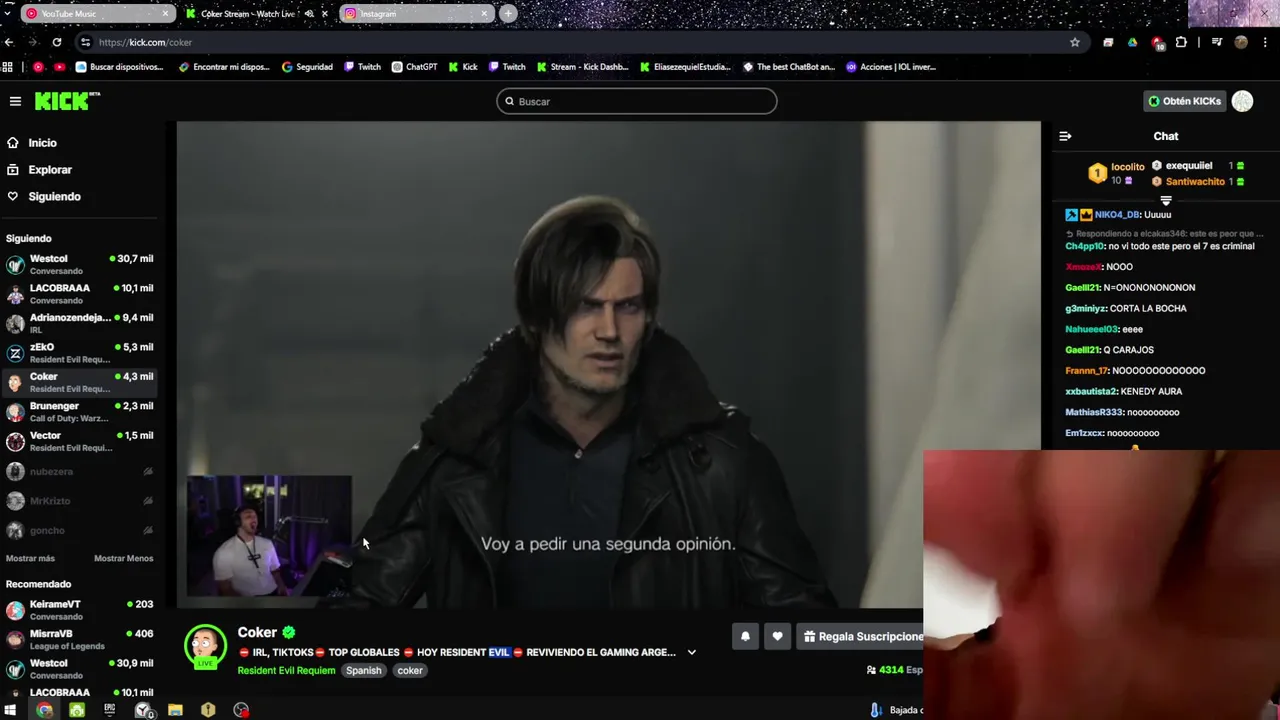This screenshot has height=720, width=1280.
Task: Click chat username NIKO4_DB
Action: (x=1117, y=215)
